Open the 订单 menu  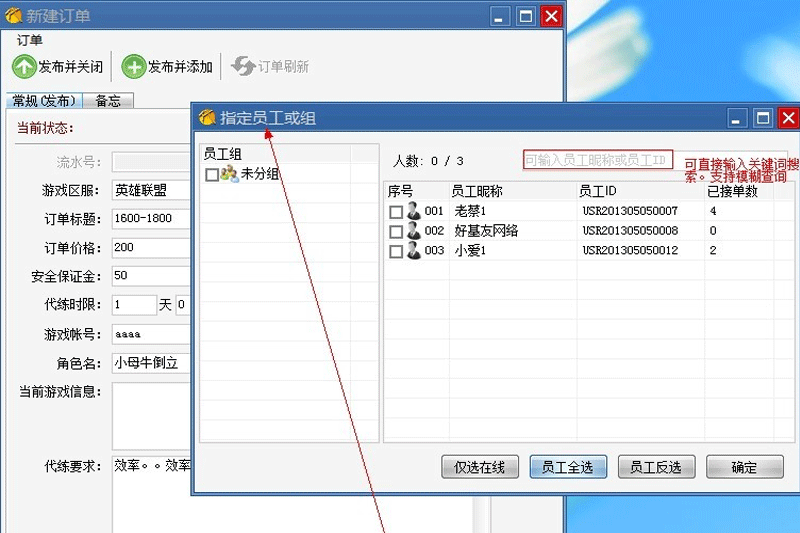point(30,40)
